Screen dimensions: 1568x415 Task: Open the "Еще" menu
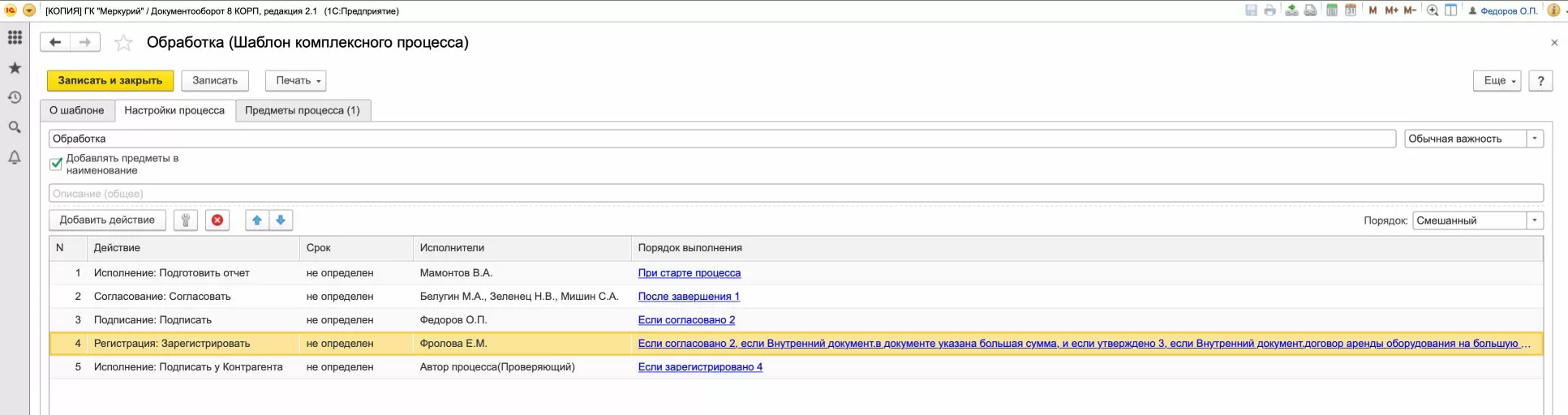(x=1497, y=80)
